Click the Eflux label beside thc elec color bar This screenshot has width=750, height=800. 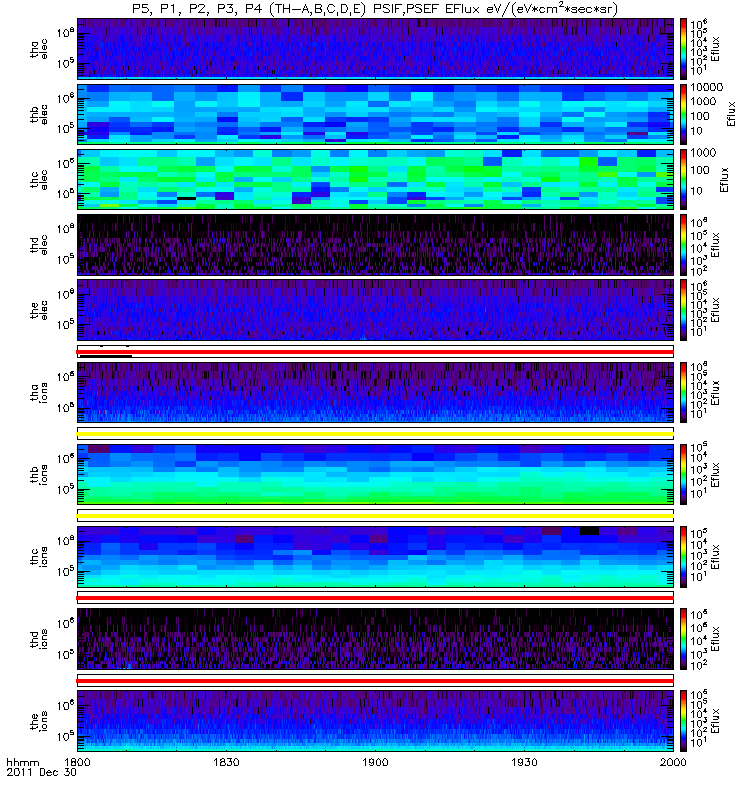[x=724, y=180]
